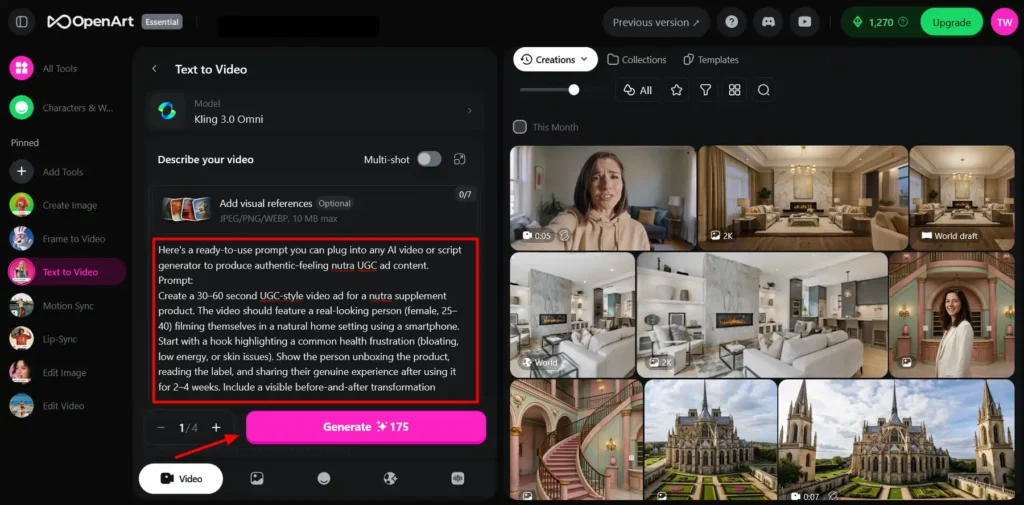
Task: Toggle the sidebar collapse icon
Action: [22, 22]
